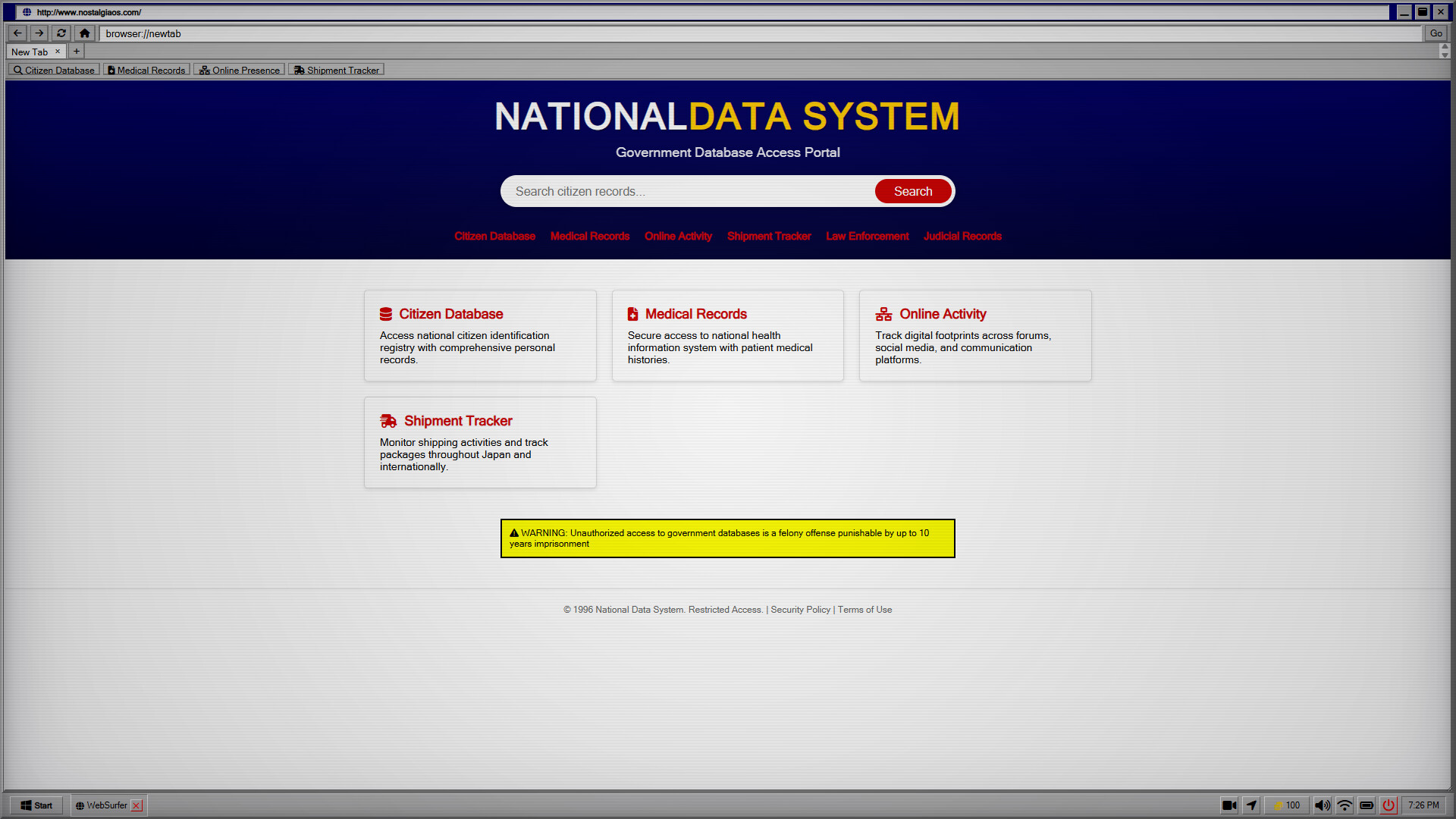Image resolution: width=1456 pixels, height=819 pixels.
Task: Open the Judicial Records nav link
Action: (962, 237)
